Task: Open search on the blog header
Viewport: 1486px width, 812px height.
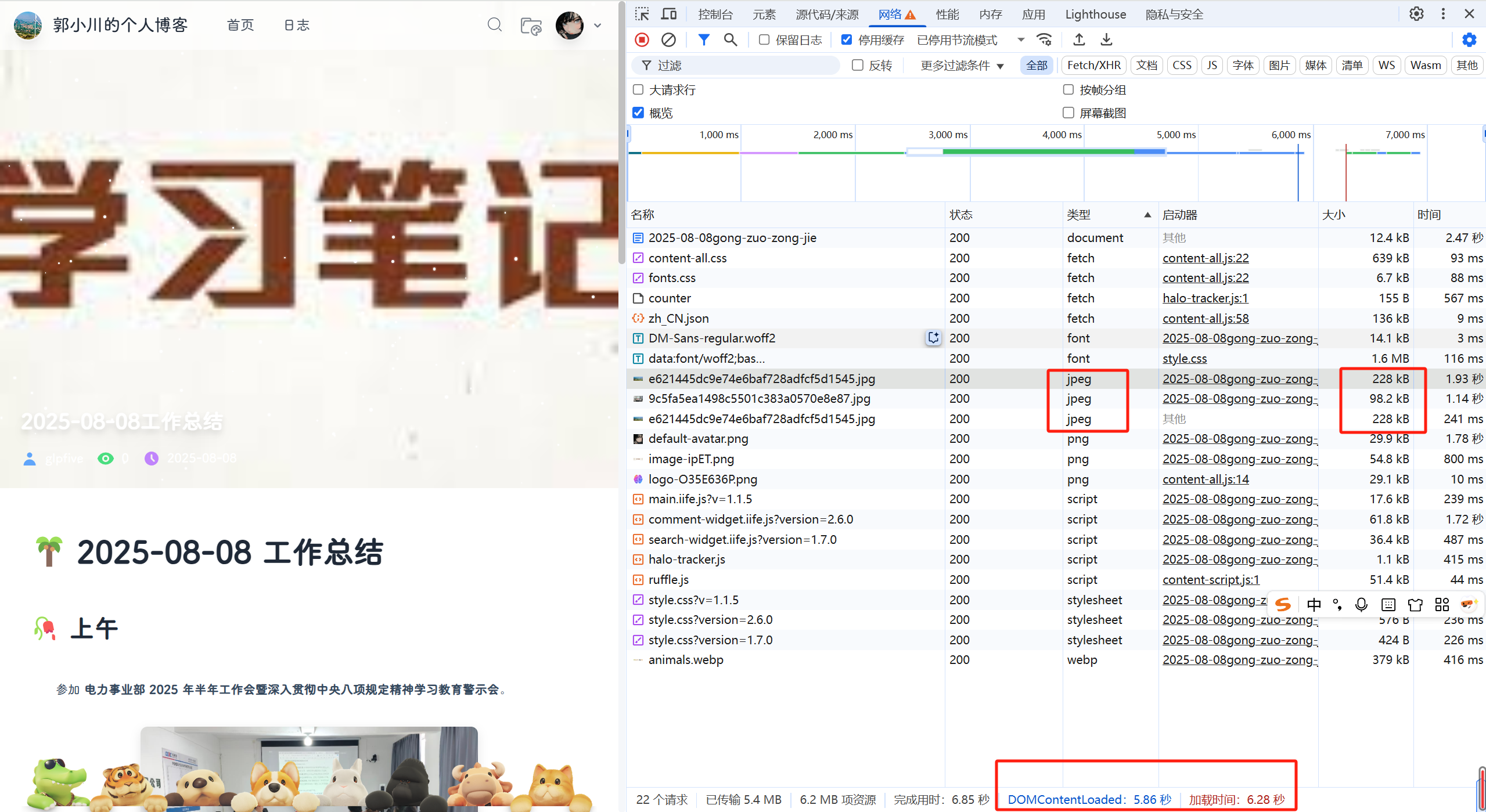Action: pyautogui.click(x=494, y=25)
